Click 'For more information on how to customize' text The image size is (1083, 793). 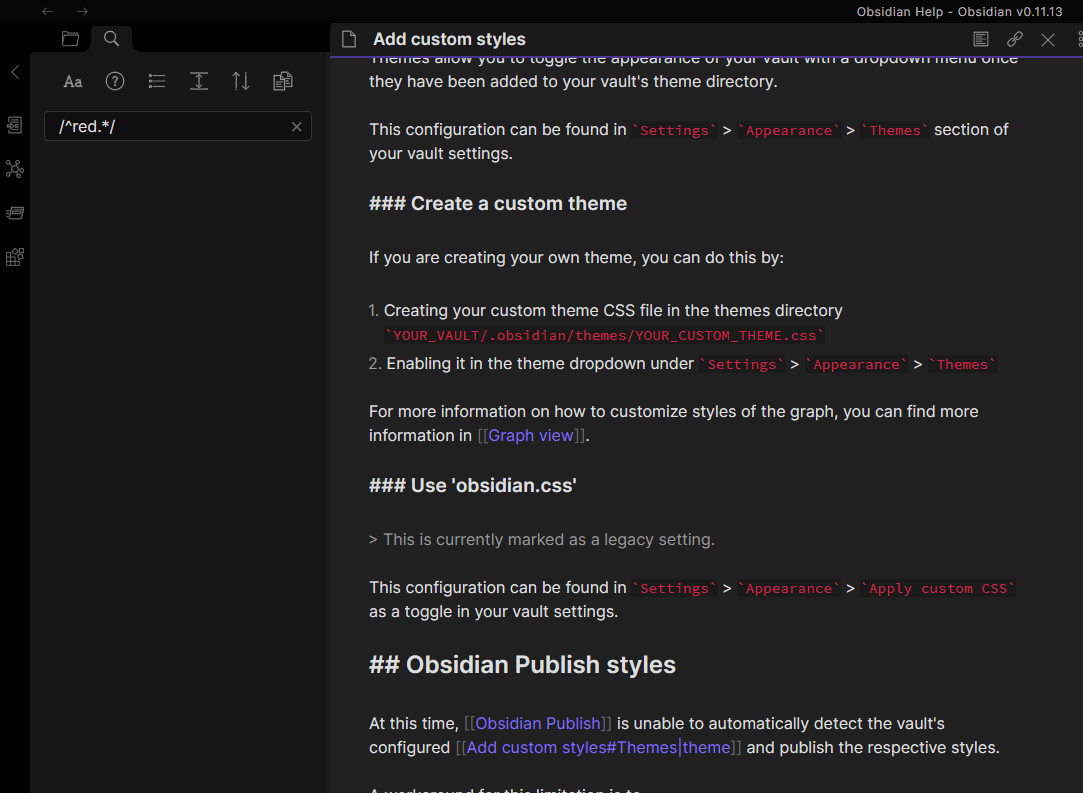point(673,411)
